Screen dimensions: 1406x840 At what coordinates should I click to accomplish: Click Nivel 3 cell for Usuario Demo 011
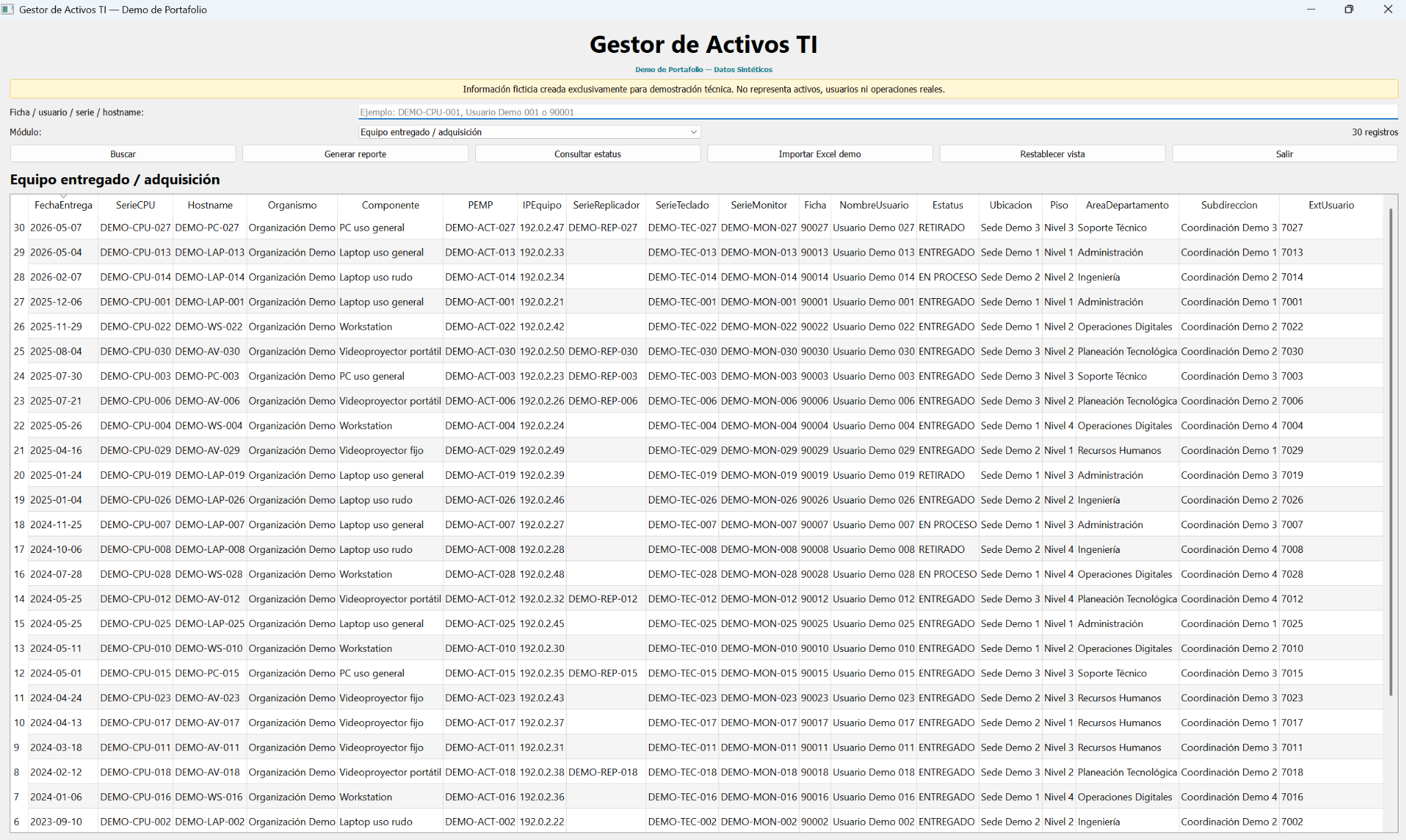1058,747
